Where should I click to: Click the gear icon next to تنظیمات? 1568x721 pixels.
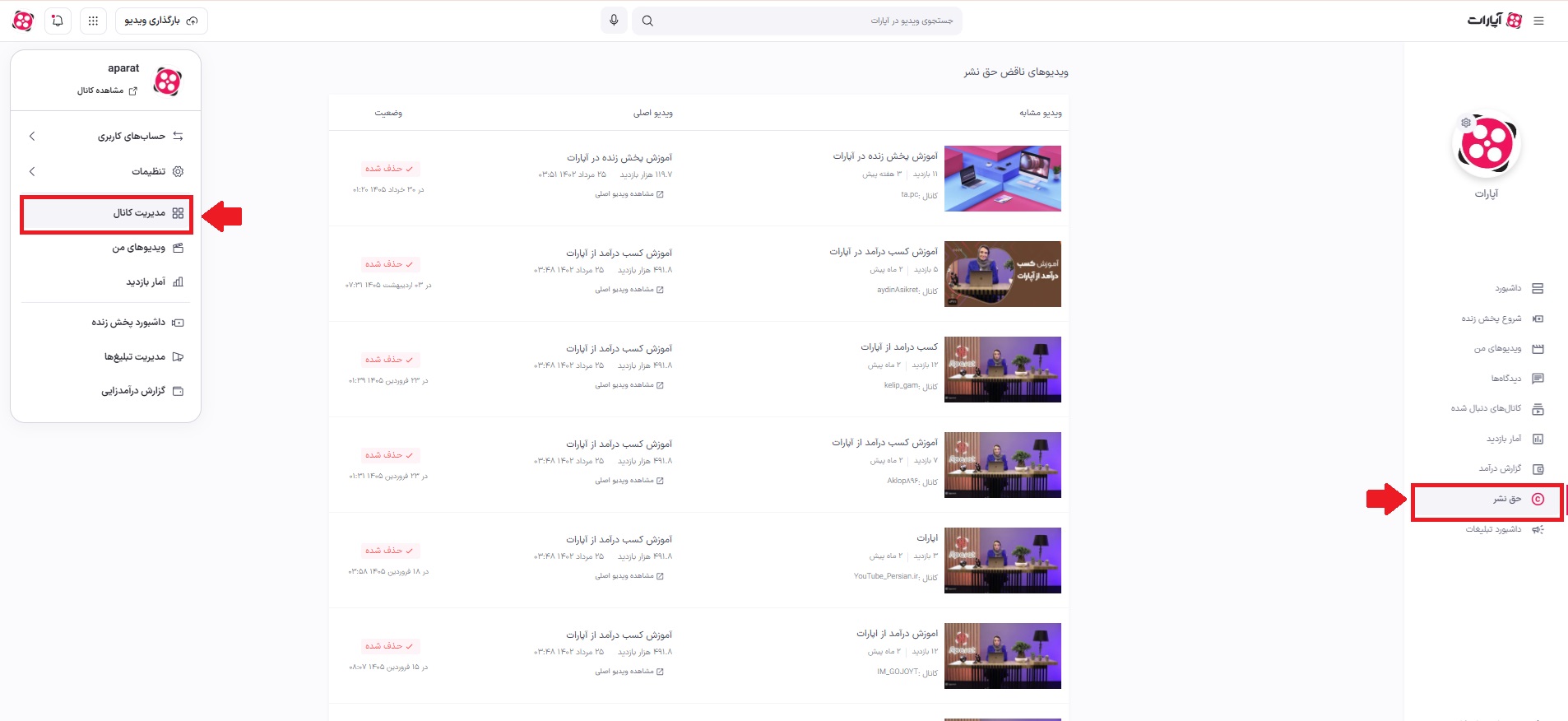(178, 171)
